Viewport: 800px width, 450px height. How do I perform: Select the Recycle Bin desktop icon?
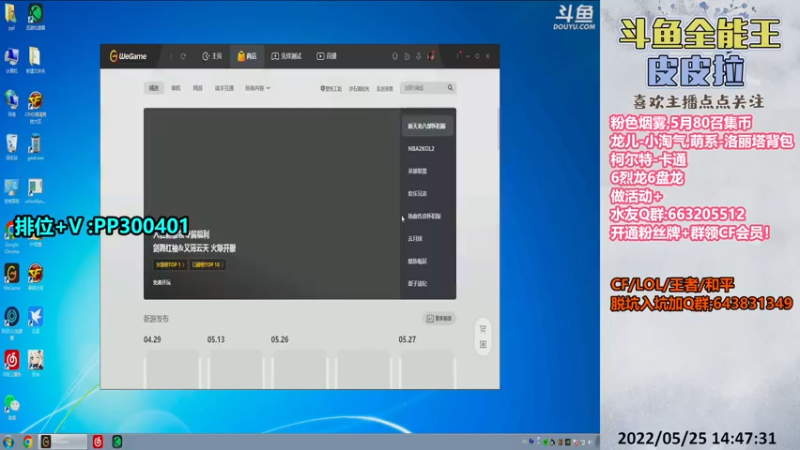11,147
